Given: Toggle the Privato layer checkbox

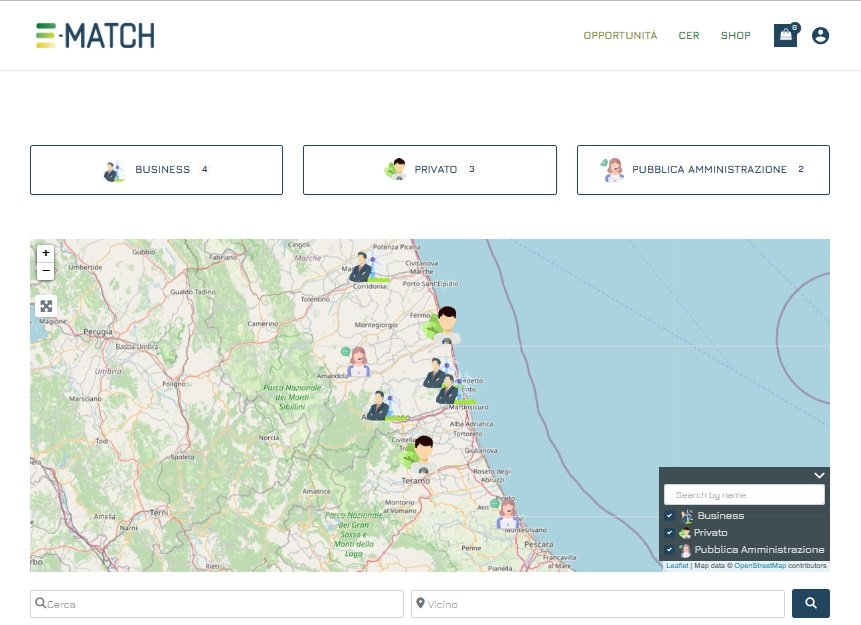Looking at the screenshot, I should pyautogui.click(x=669, y=533).
